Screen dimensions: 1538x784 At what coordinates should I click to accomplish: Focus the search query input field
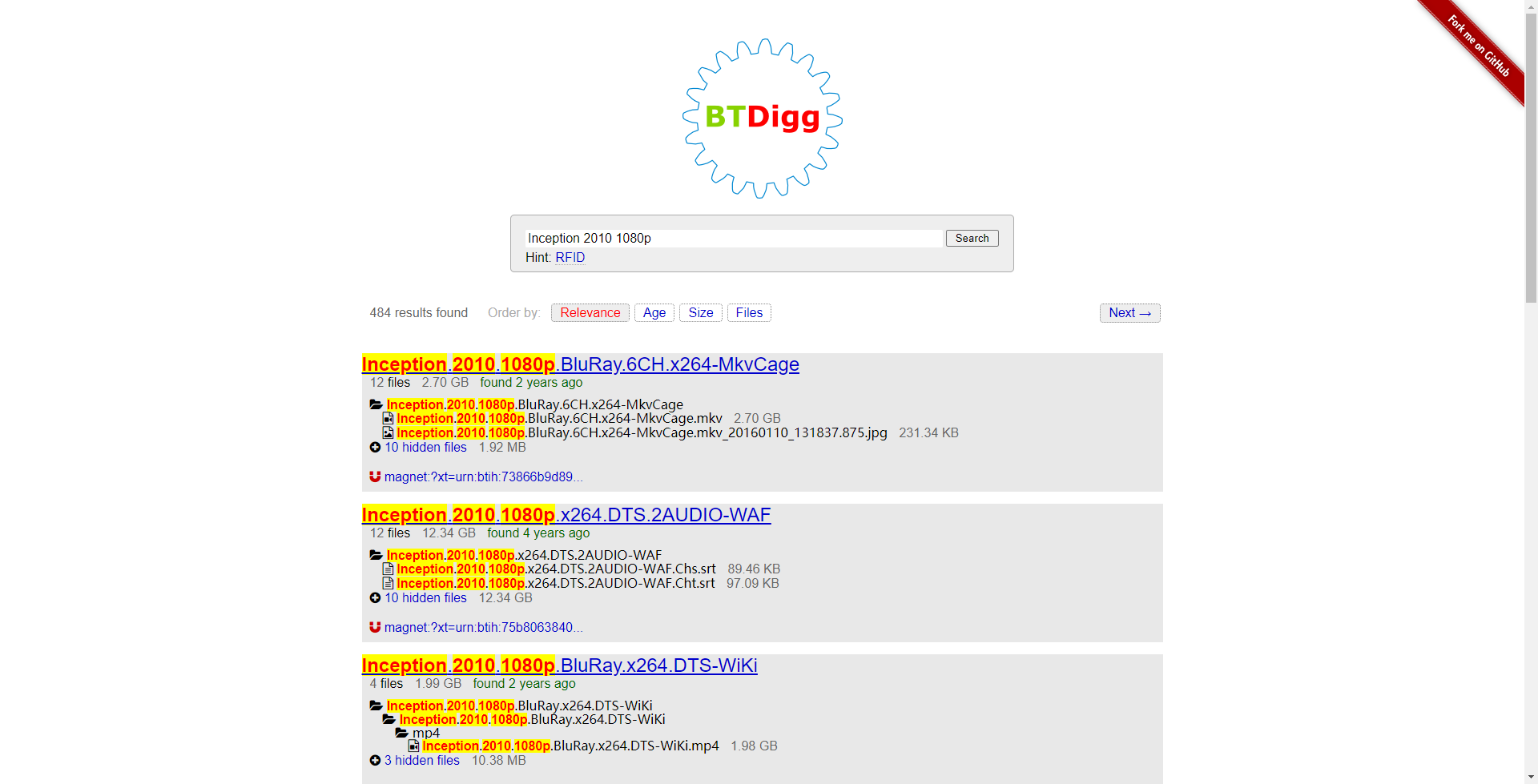[734, 238]
